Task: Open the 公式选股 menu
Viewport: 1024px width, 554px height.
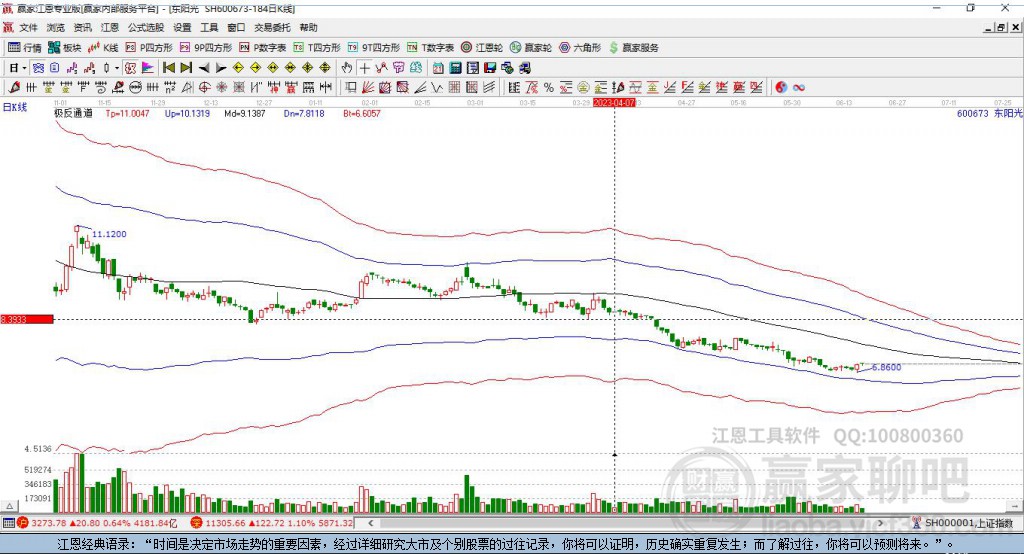Action: coord(146,27)
